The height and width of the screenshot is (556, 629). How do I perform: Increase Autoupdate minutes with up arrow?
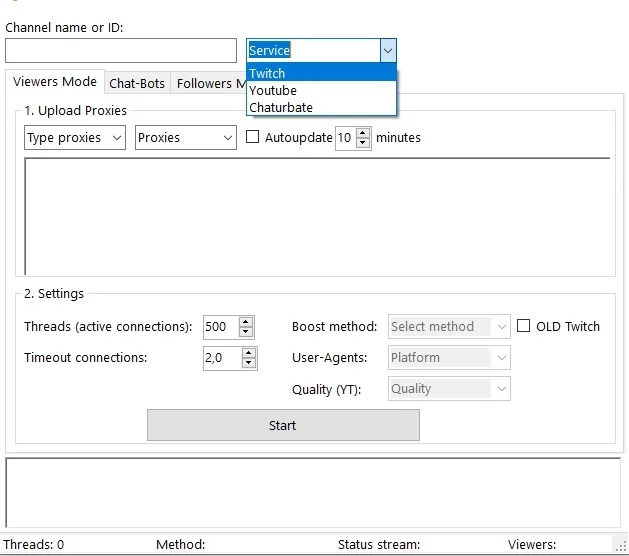pos(363,133)
